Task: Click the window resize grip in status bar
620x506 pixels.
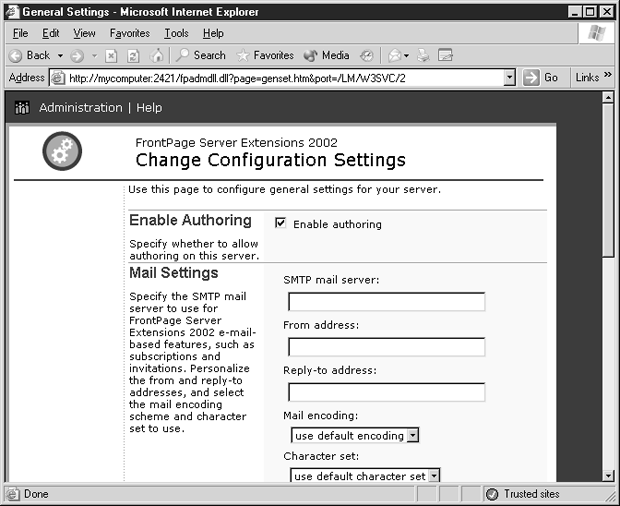Action: coord(609,496)
